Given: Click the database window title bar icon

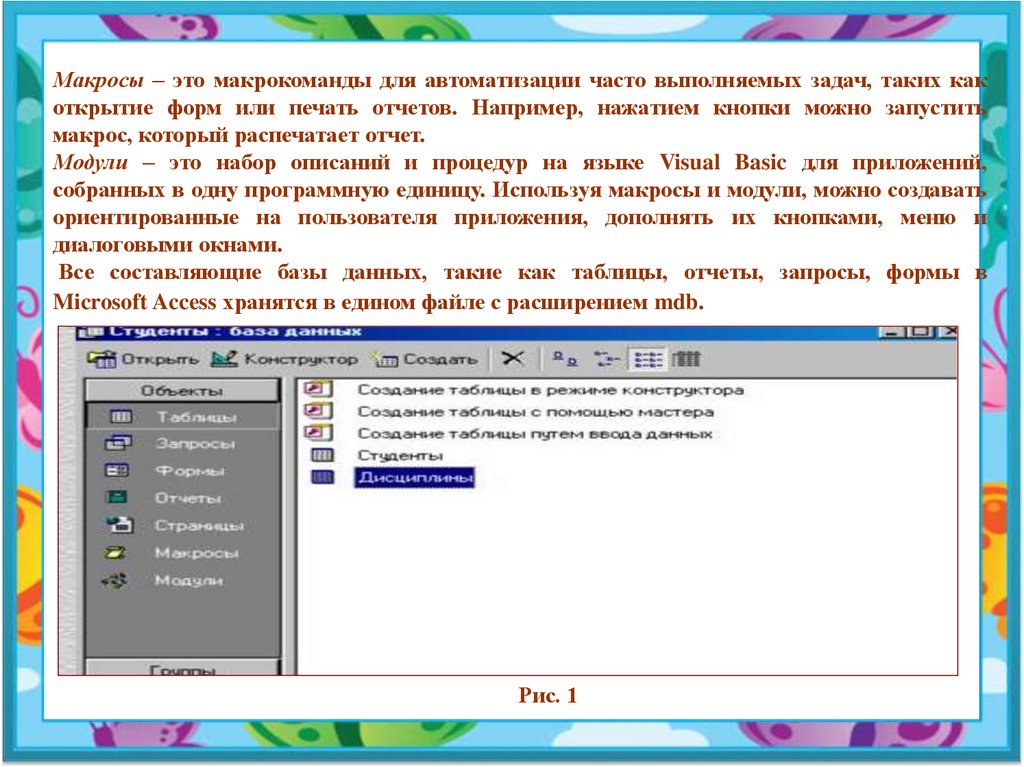Looking at the screenshot, I should pyautogui.click(x=92, y=332).
